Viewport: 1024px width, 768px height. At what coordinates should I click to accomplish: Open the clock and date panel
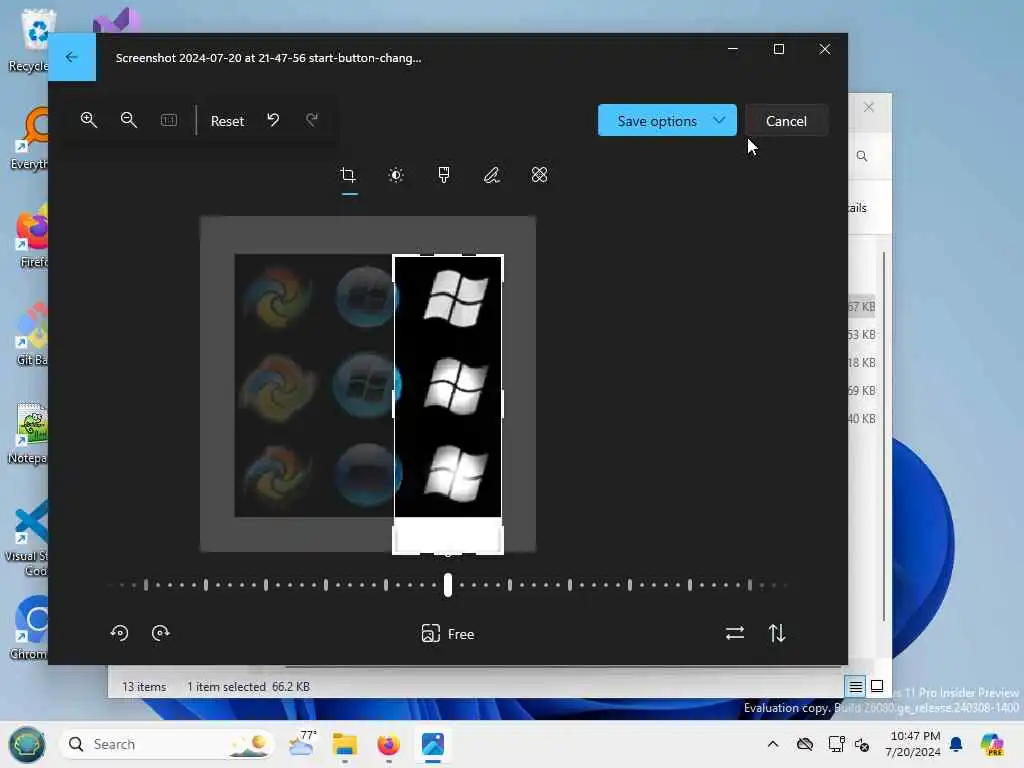pyautogui.click(x=913, y=744)
